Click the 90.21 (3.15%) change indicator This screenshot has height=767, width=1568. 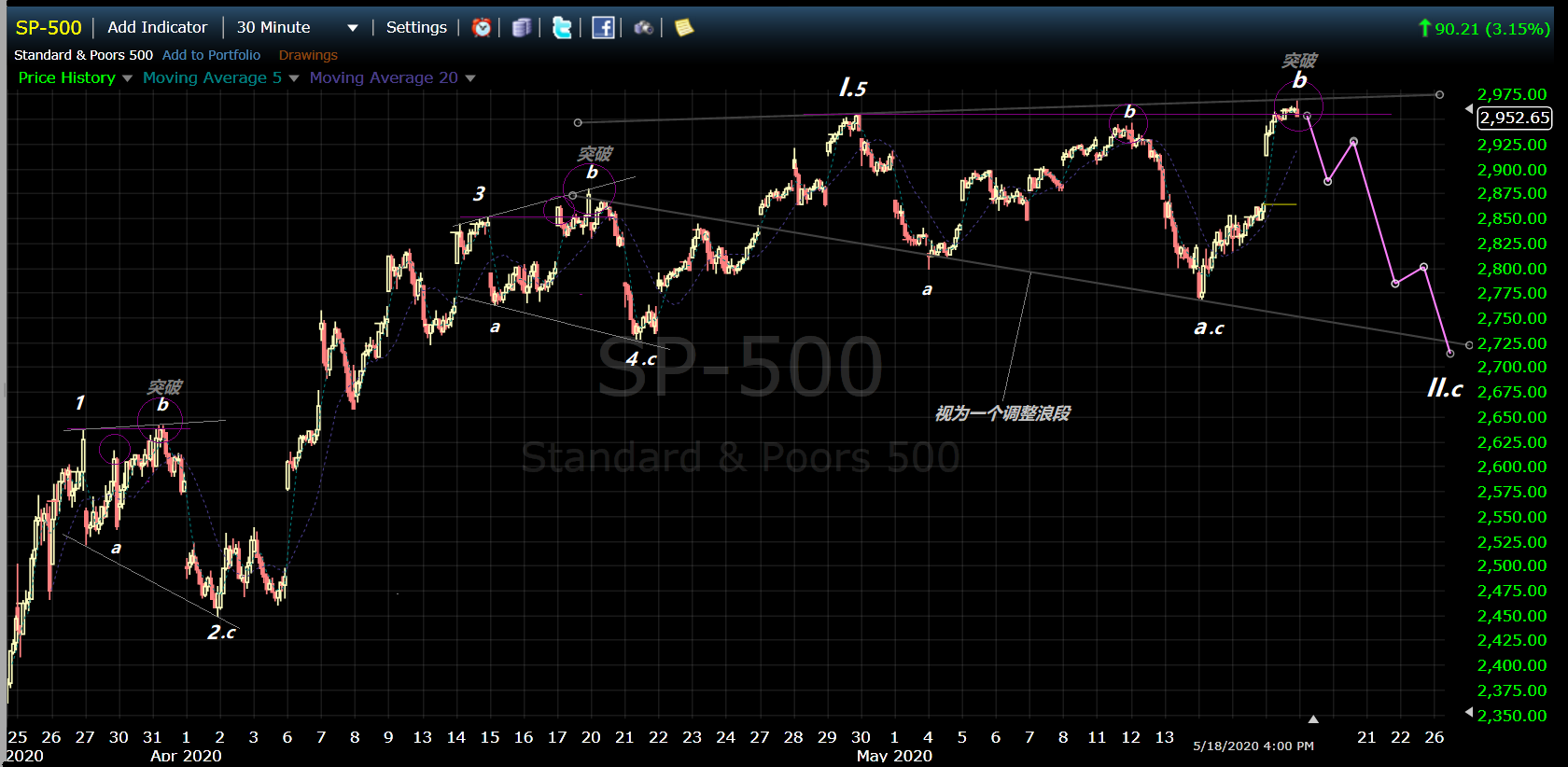pyautogui.click(x=1484, y=29)
